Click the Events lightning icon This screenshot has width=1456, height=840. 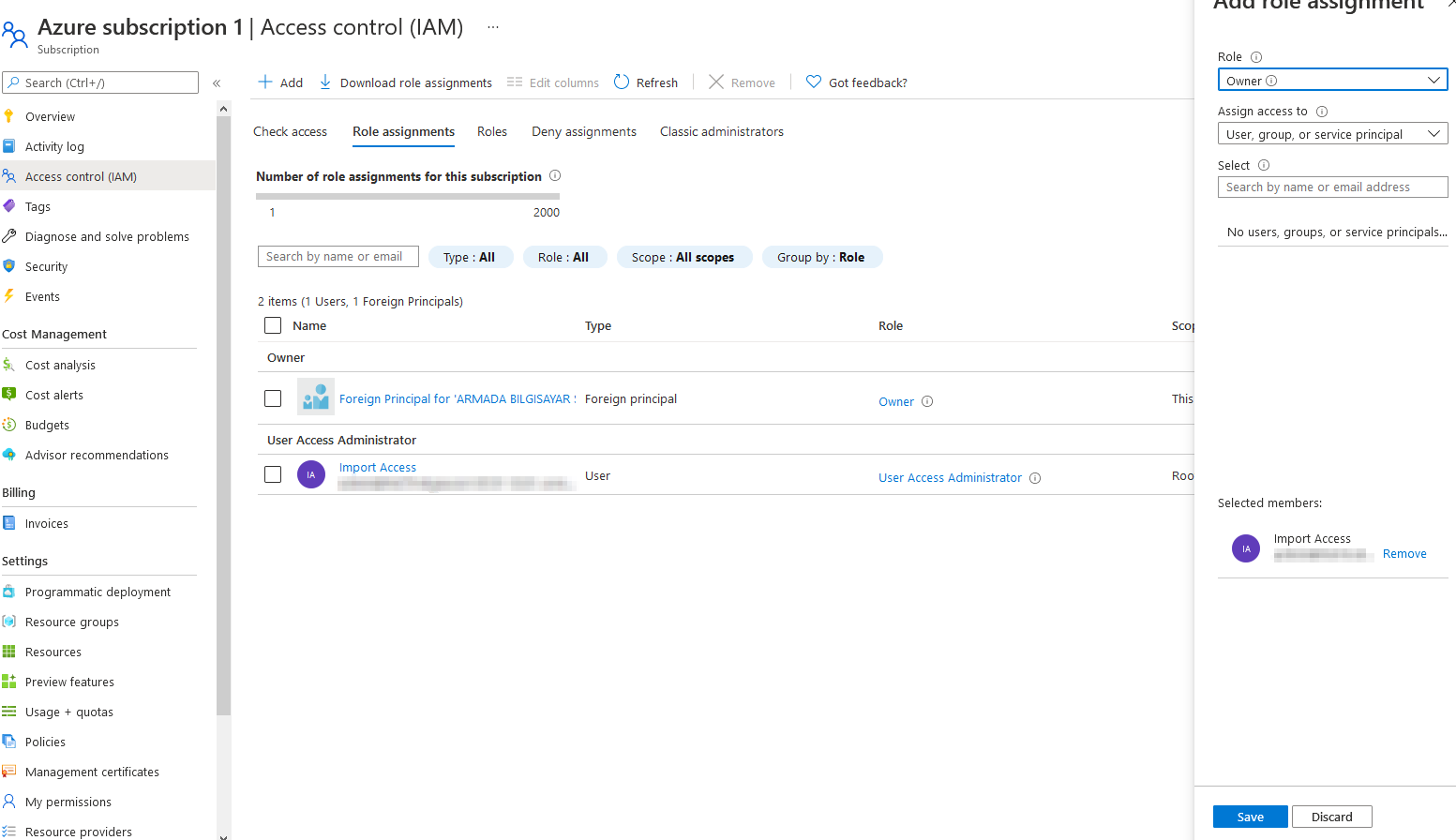(8, 296)
